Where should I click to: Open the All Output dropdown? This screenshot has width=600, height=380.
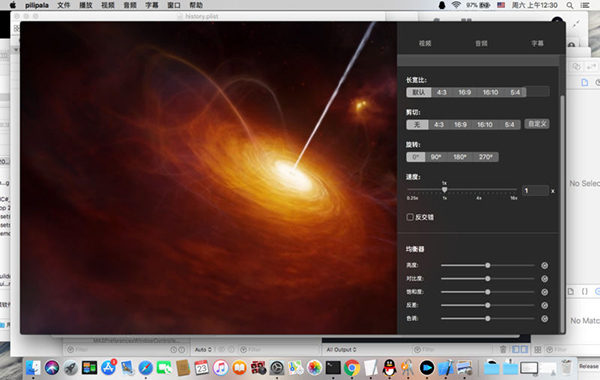tap(341, 350)
